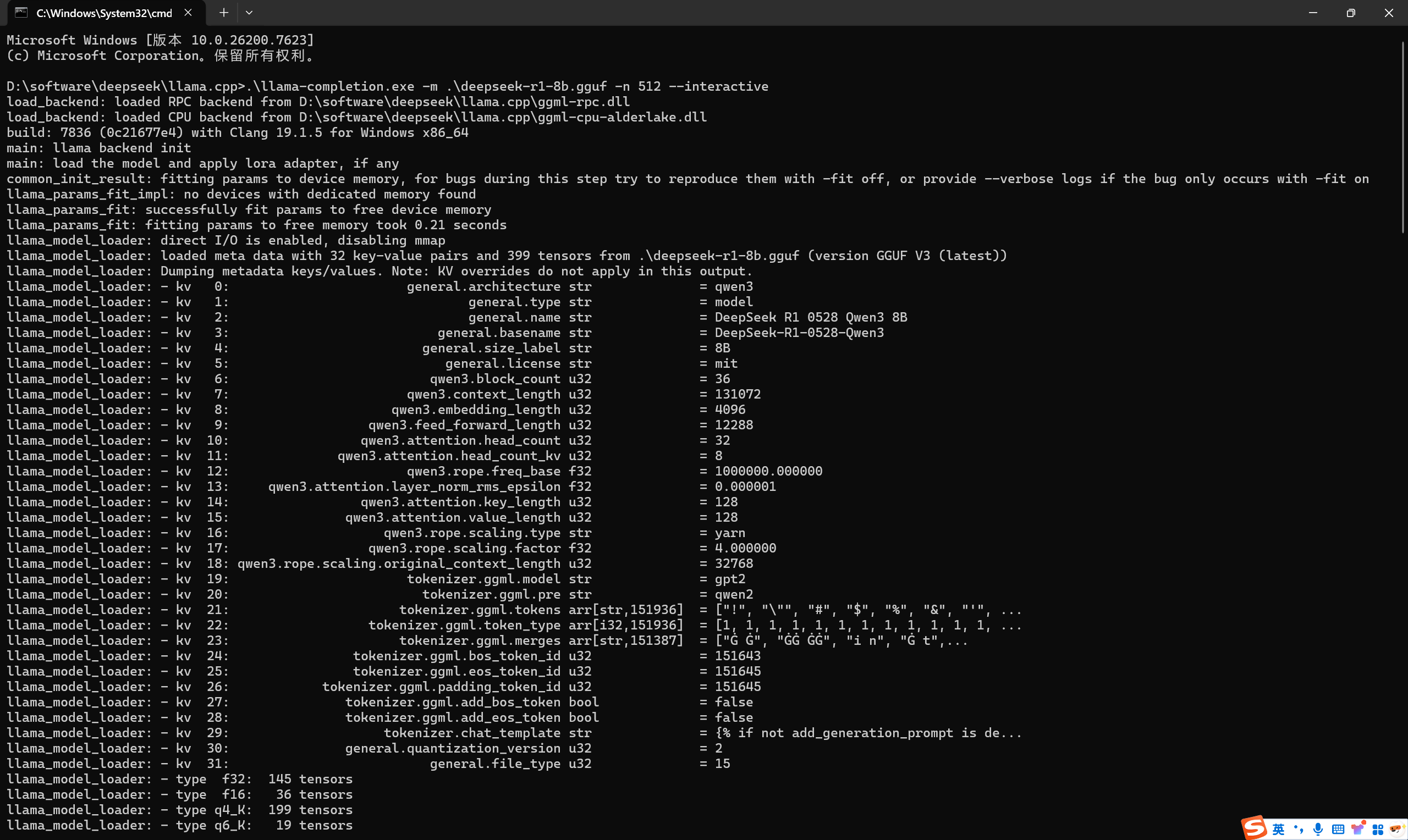Restore down the terminal window

[x=1351, y=13]
